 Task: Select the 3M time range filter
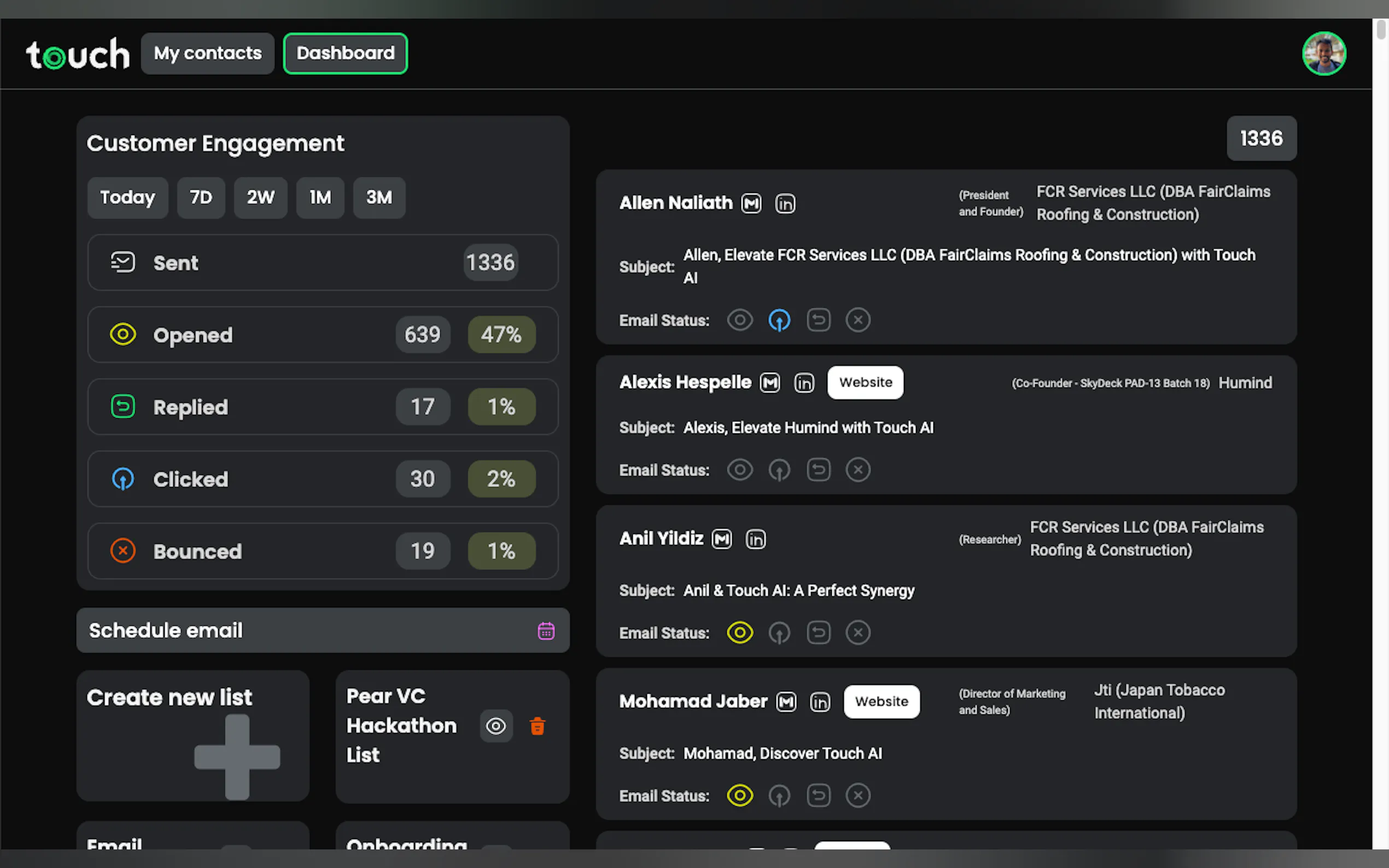379,197
